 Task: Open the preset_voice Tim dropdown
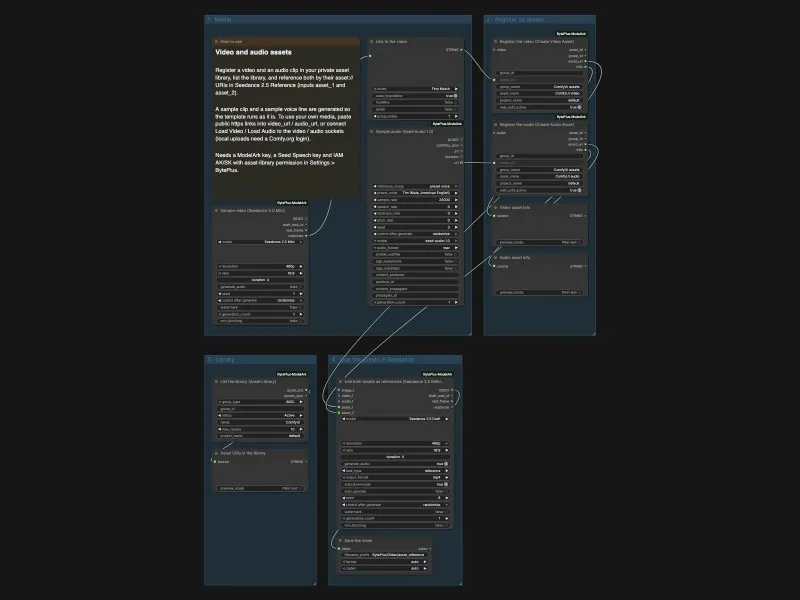coord(415,193)
